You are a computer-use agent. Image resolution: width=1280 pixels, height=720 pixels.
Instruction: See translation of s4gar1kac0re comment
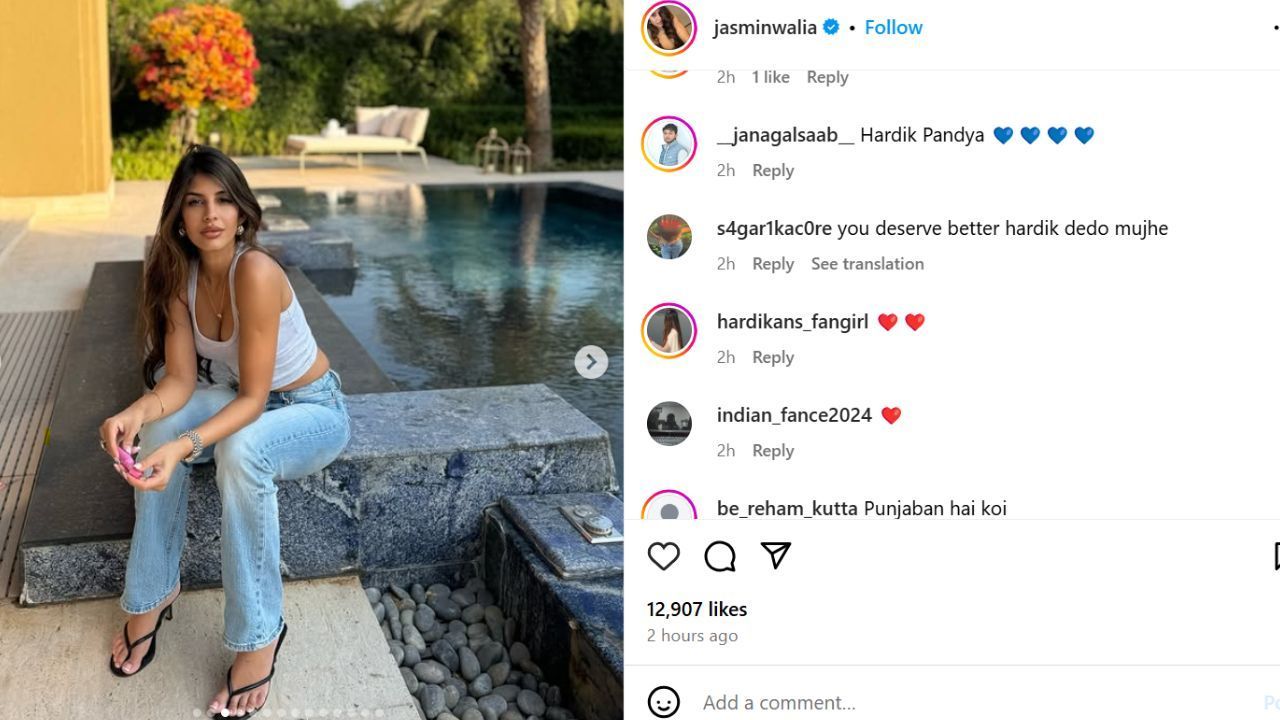867,263
